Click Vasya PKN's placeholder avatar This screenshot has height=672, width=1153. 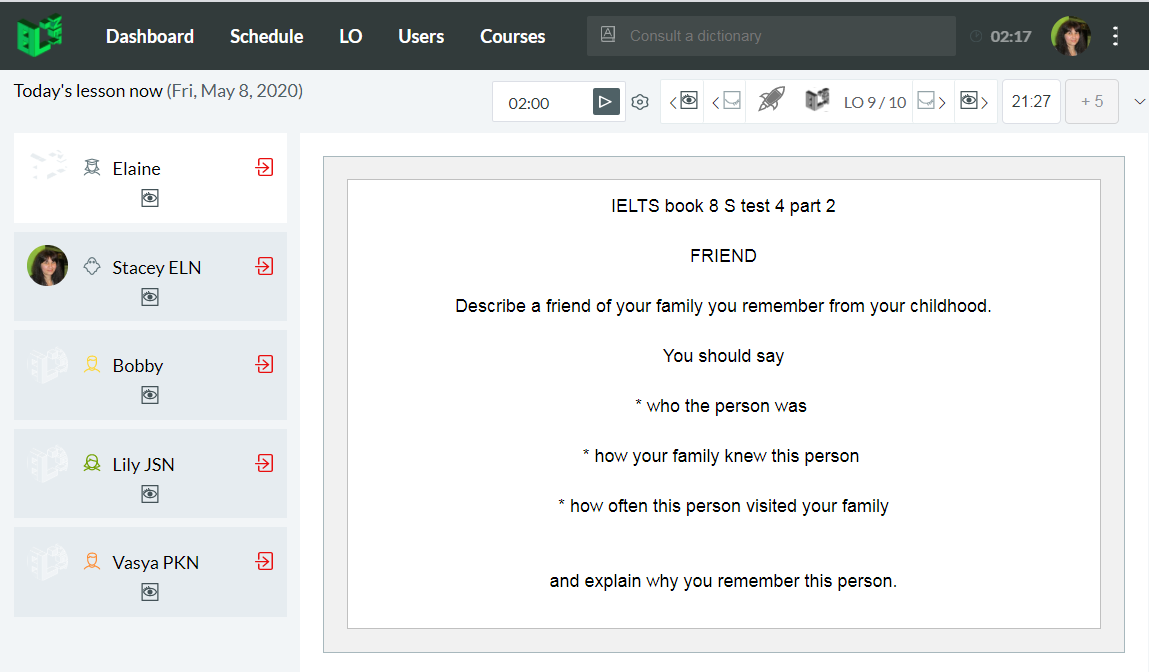(x=48, y=562)
